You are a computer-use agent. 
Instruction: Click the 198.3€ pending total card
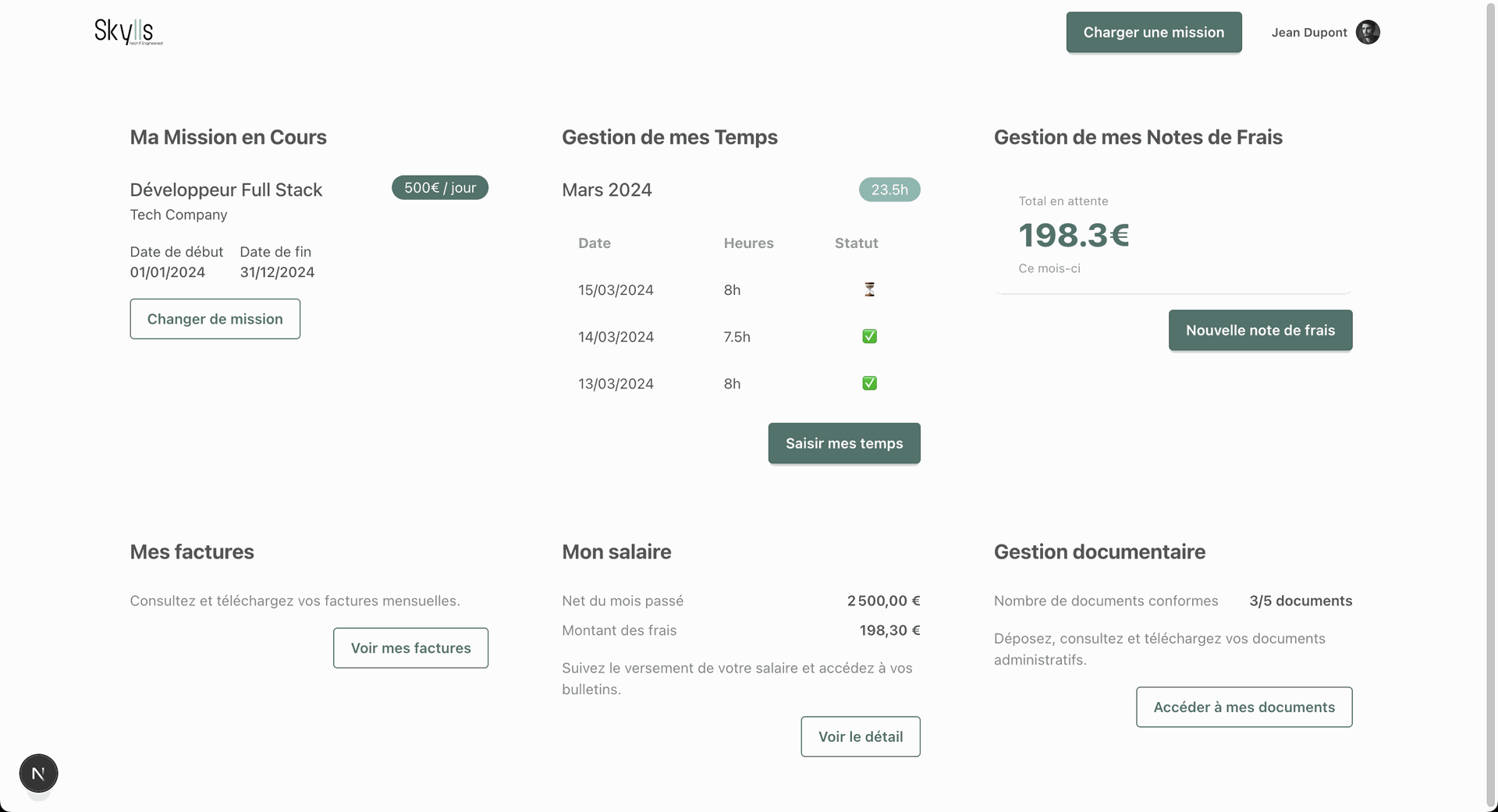coord(1172,235)
